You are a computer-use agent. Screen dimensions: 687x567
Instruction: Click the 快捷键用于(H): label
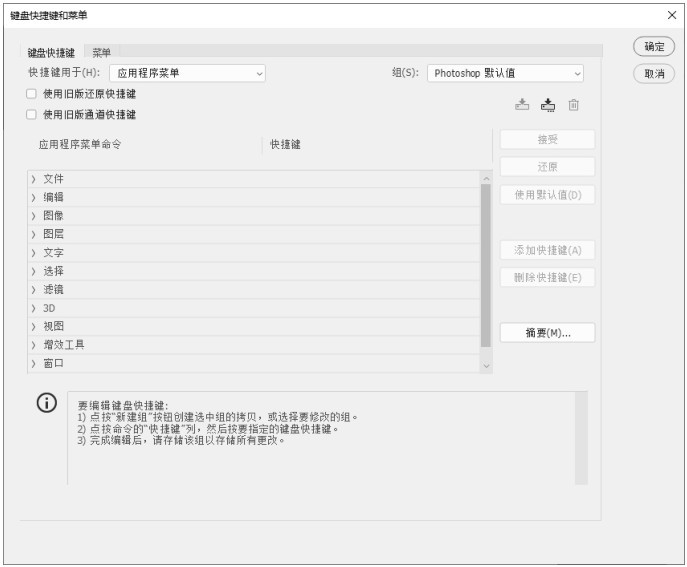64,72
